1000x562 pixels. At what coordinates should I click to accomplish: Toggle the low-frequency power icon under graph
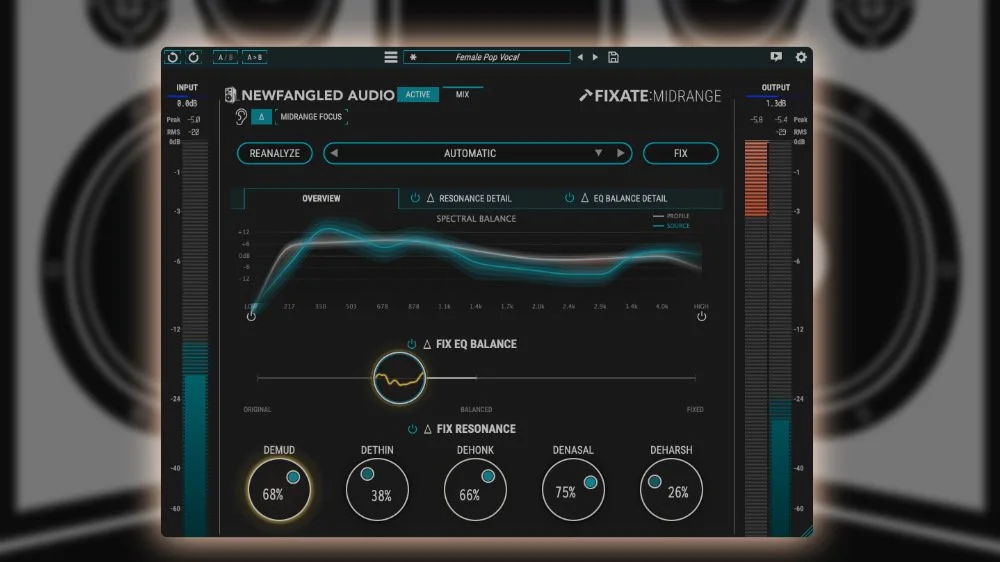pos(251,316)
